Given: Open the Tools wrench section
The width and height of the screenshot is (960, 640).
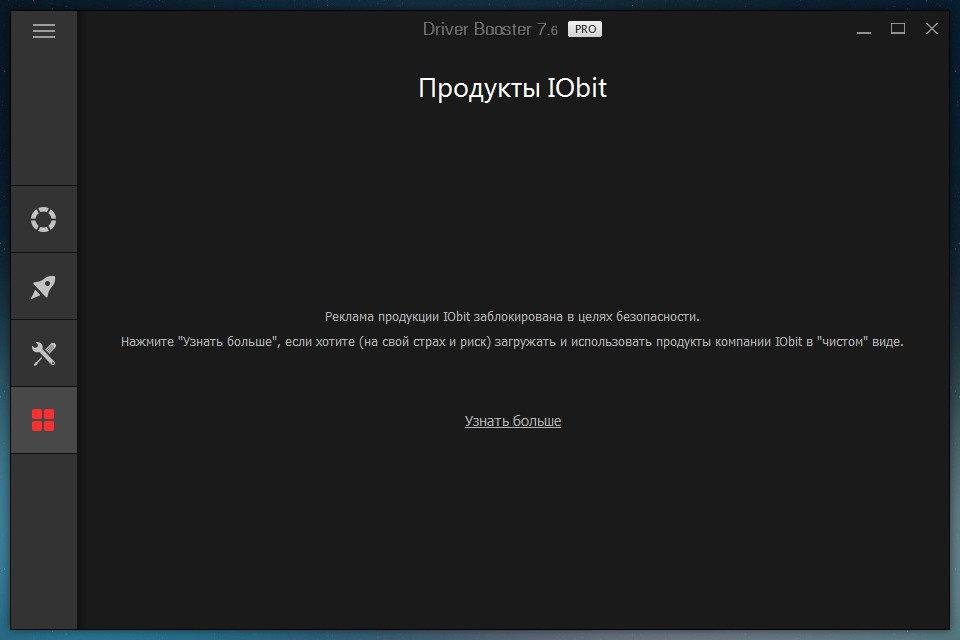Looking at the screenshot, I should [43, 353].
